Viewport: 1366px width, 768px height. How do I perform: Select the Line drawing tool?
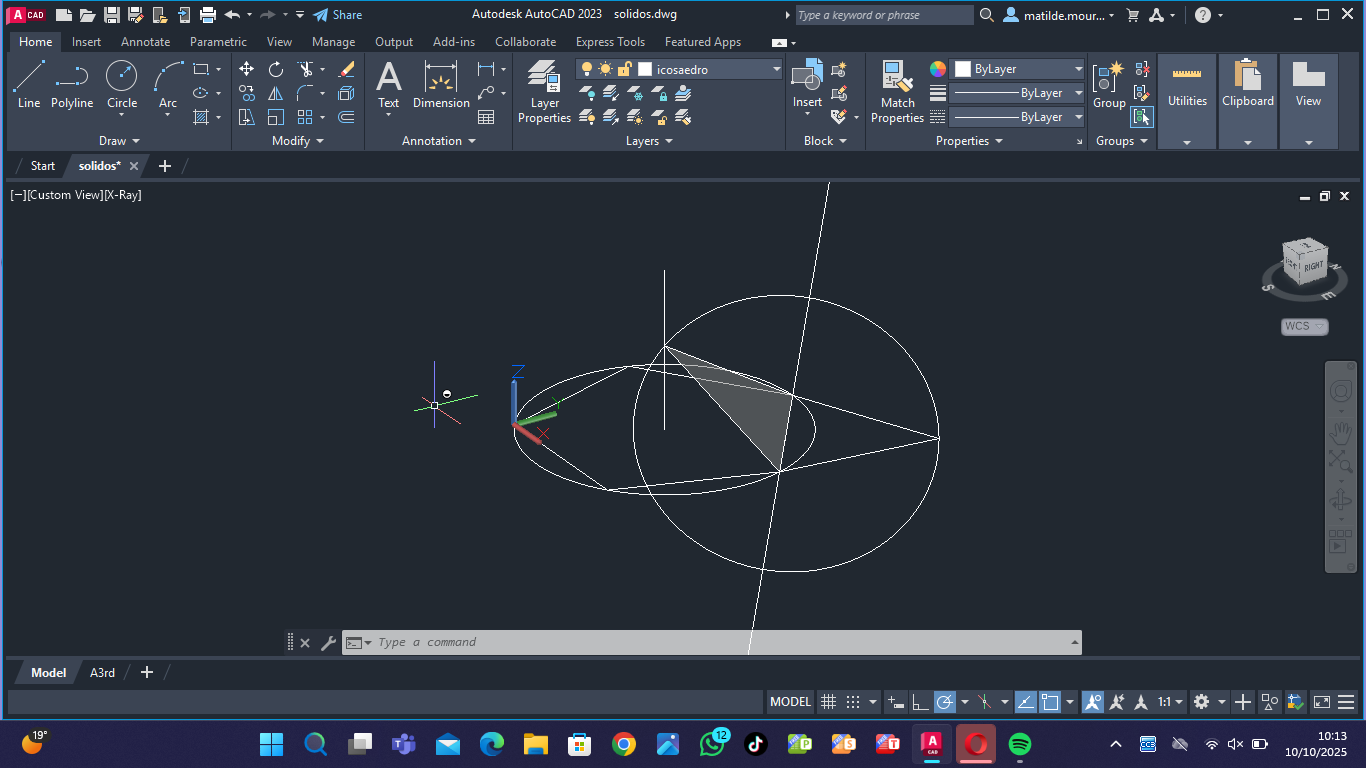(29, 85)
